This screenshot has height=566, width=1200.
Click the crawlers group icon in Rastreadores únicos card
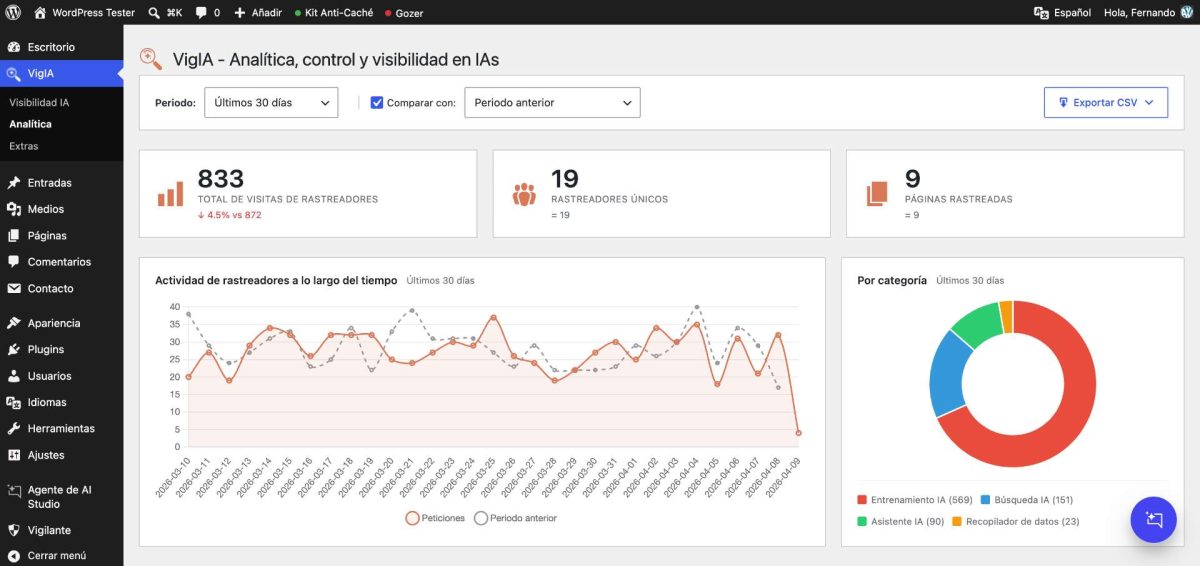coord(524,194)
